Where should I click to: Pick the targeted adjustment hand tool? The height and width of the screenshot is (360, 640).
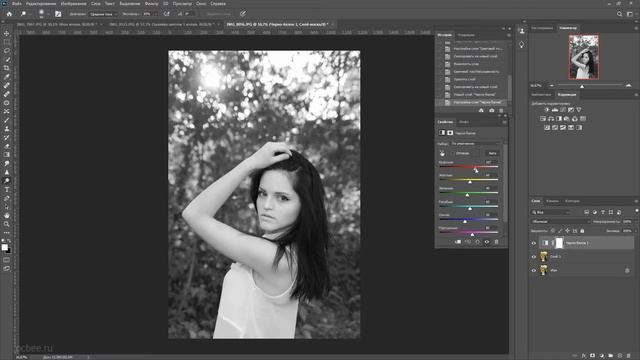tap(442, 153)
